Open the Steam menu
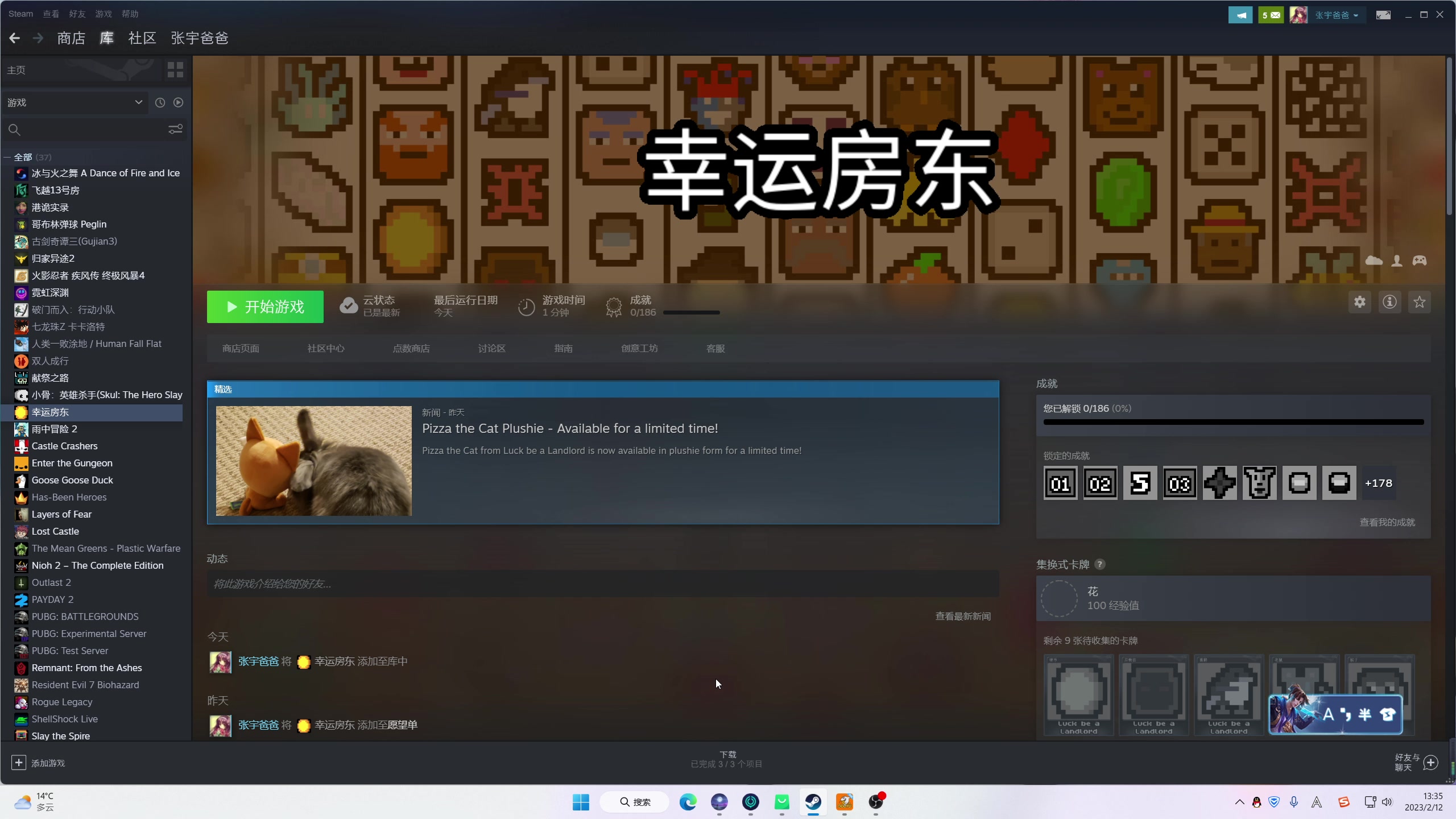The height and width of the screenshot is (819, 1456). [x=20, y=14]
